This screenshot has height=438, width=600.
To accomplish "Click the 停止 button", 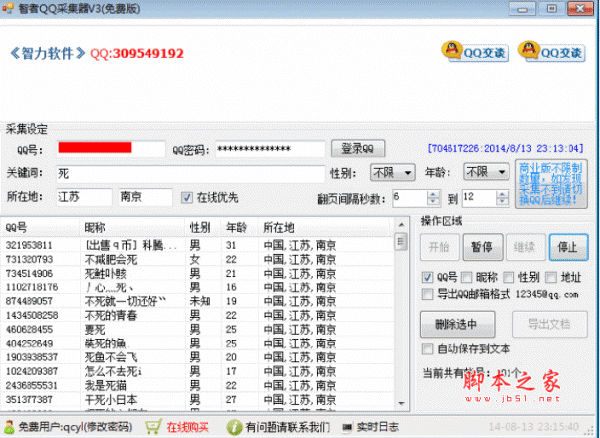I will (x=569, y=247).
